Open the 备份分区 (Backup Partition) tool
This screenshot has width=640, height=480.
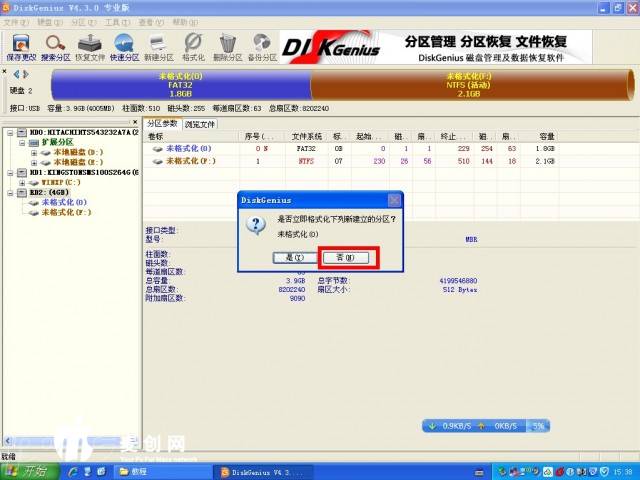[x=262, y=47]
